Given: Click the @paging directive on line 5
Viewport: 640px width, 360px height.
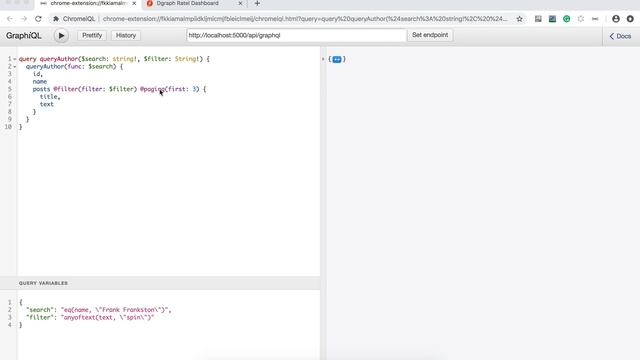Looking at the screenshot, I should [x=153, y=89].
